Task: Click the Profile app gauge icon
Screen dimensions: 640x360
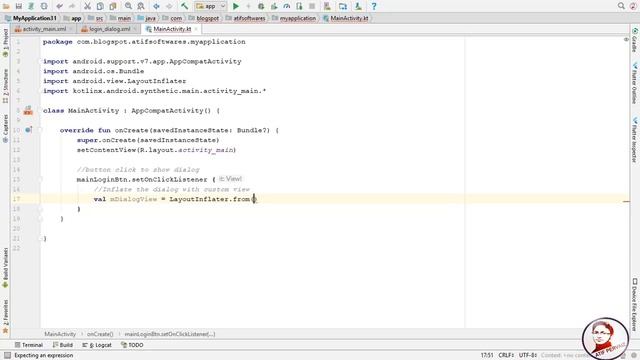Action: pos(287,6)
